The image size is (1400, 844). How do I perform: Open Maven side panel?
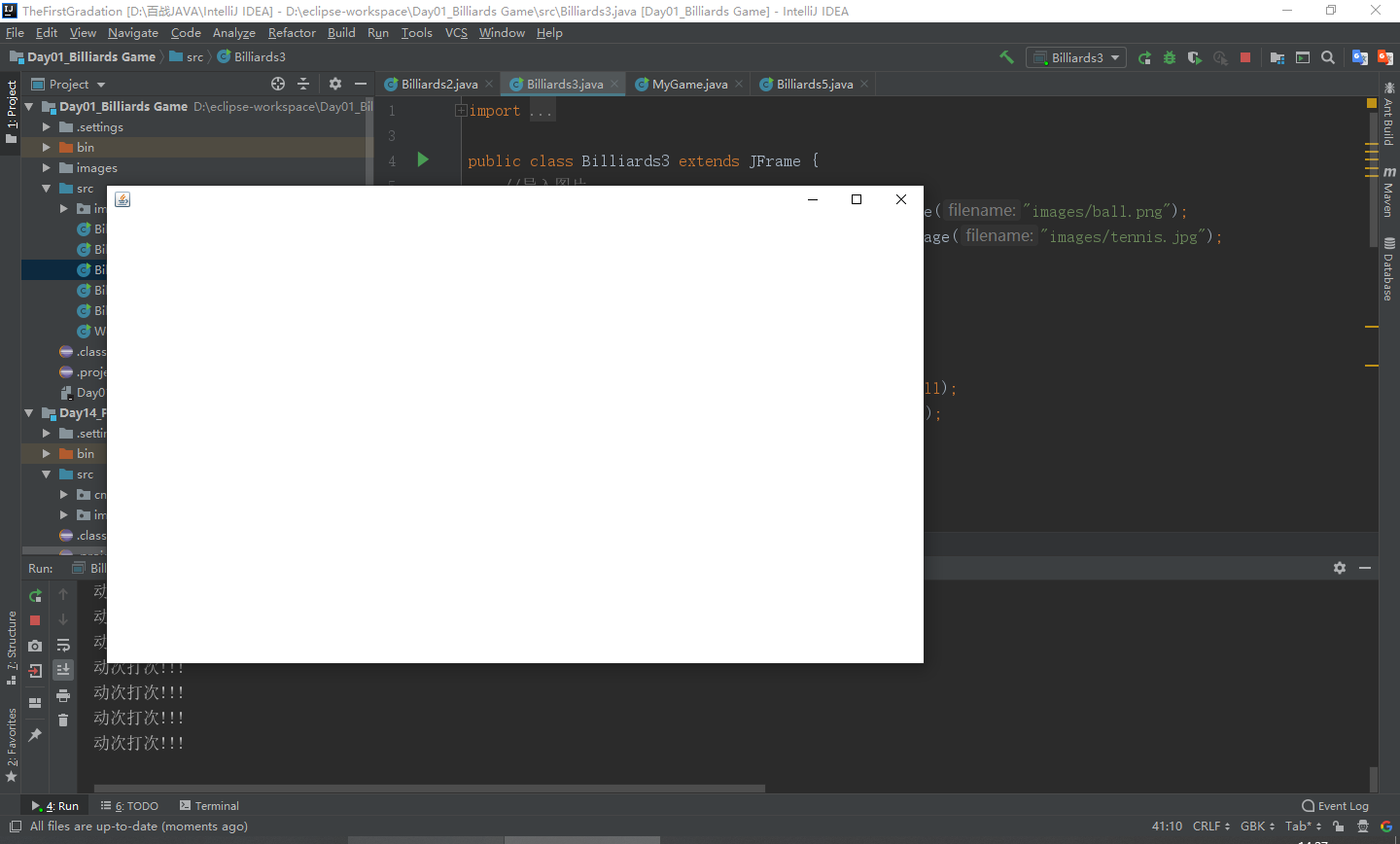[1389, 192]
